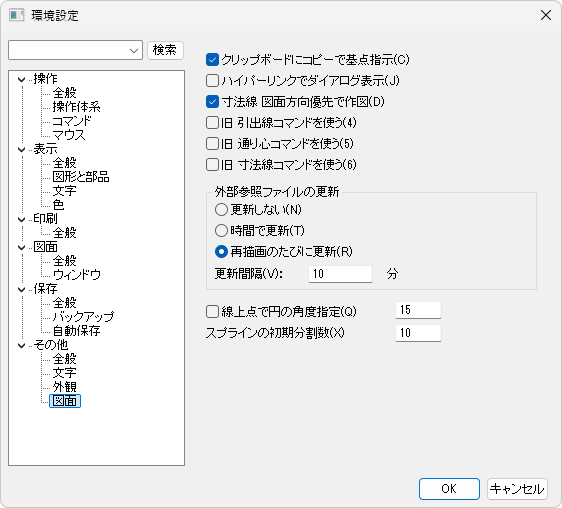Collapse the 操作 tree node

22,79
